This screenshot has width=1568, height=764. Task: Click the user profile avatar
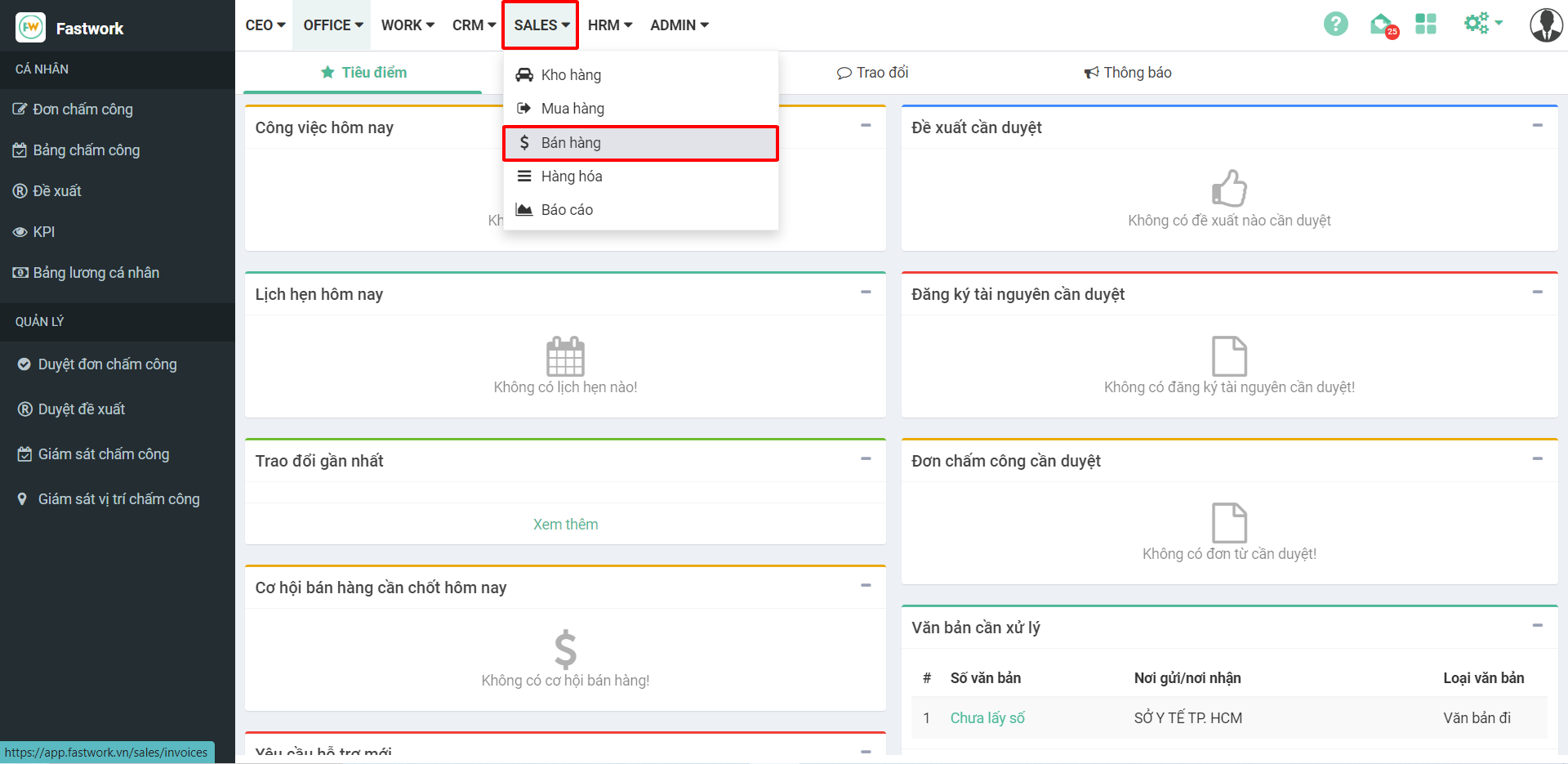(x=1545, y=25)
